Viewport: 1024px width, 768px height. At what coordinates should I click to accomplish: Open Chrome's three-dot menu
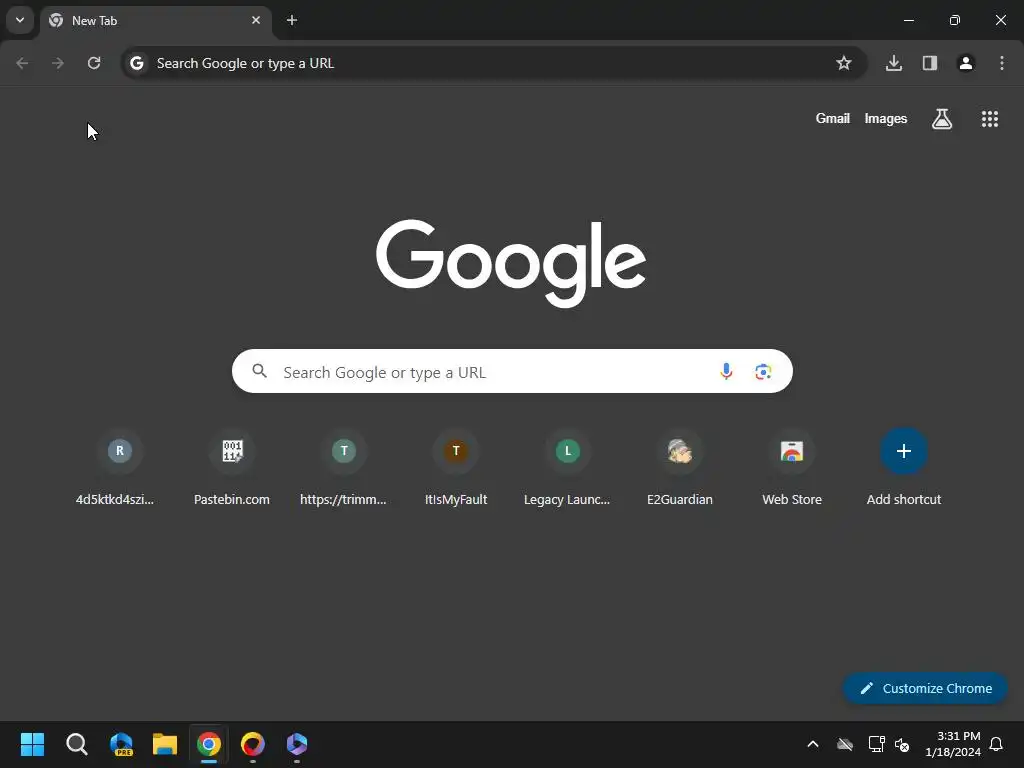(1002, 63)
